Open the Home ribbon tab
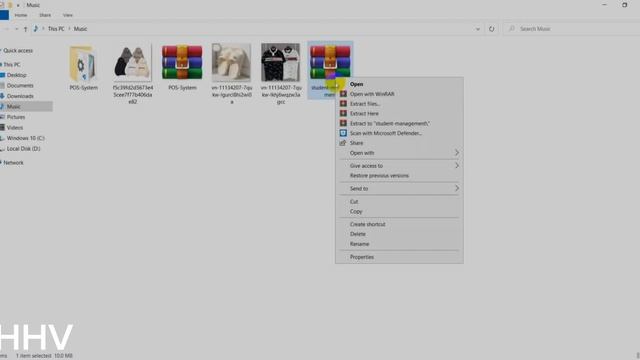The height and width of the screenshot is (360, 640). [21, 15]
